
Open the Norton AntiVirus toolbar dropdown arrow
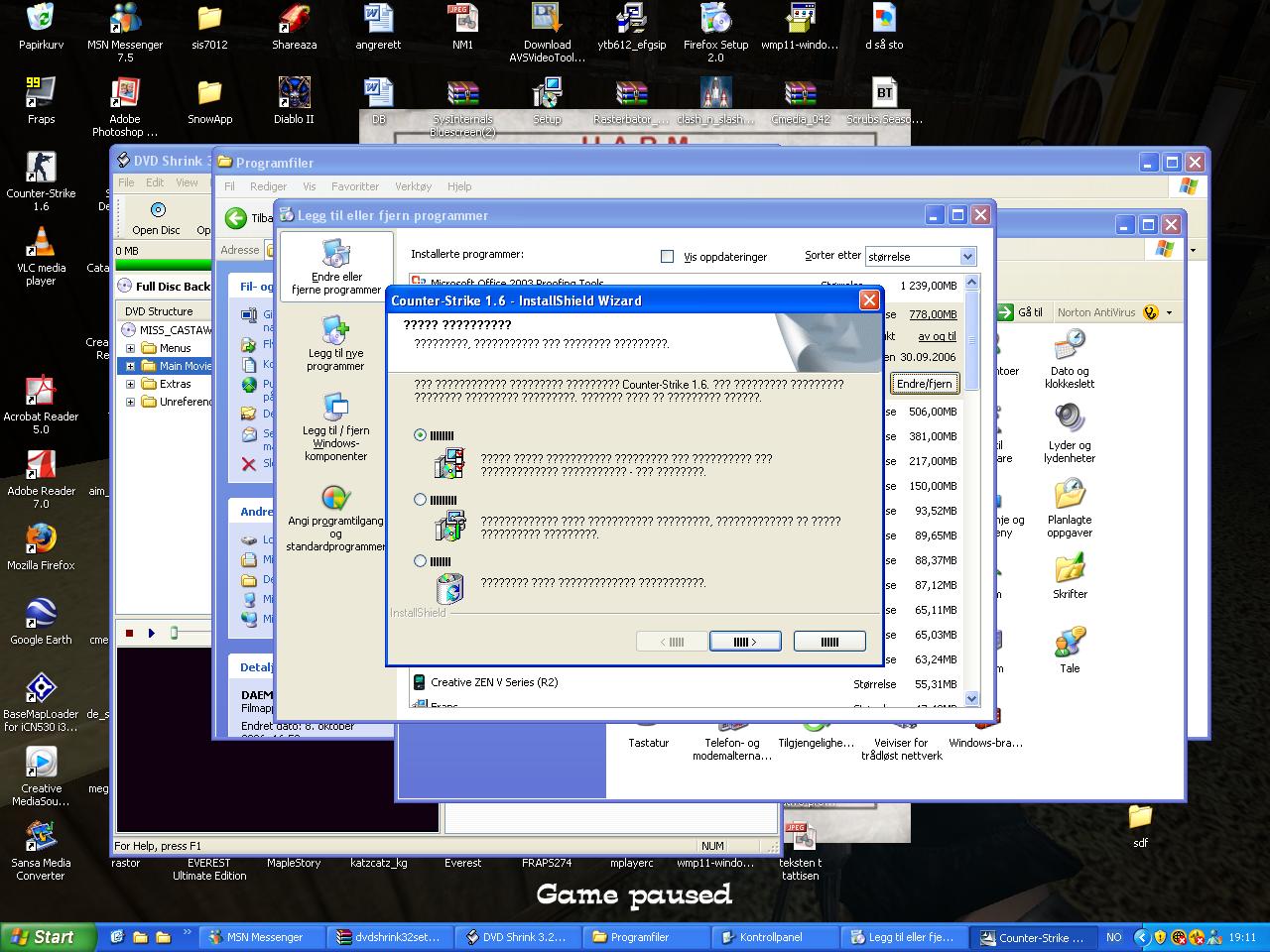(1169, 312)
